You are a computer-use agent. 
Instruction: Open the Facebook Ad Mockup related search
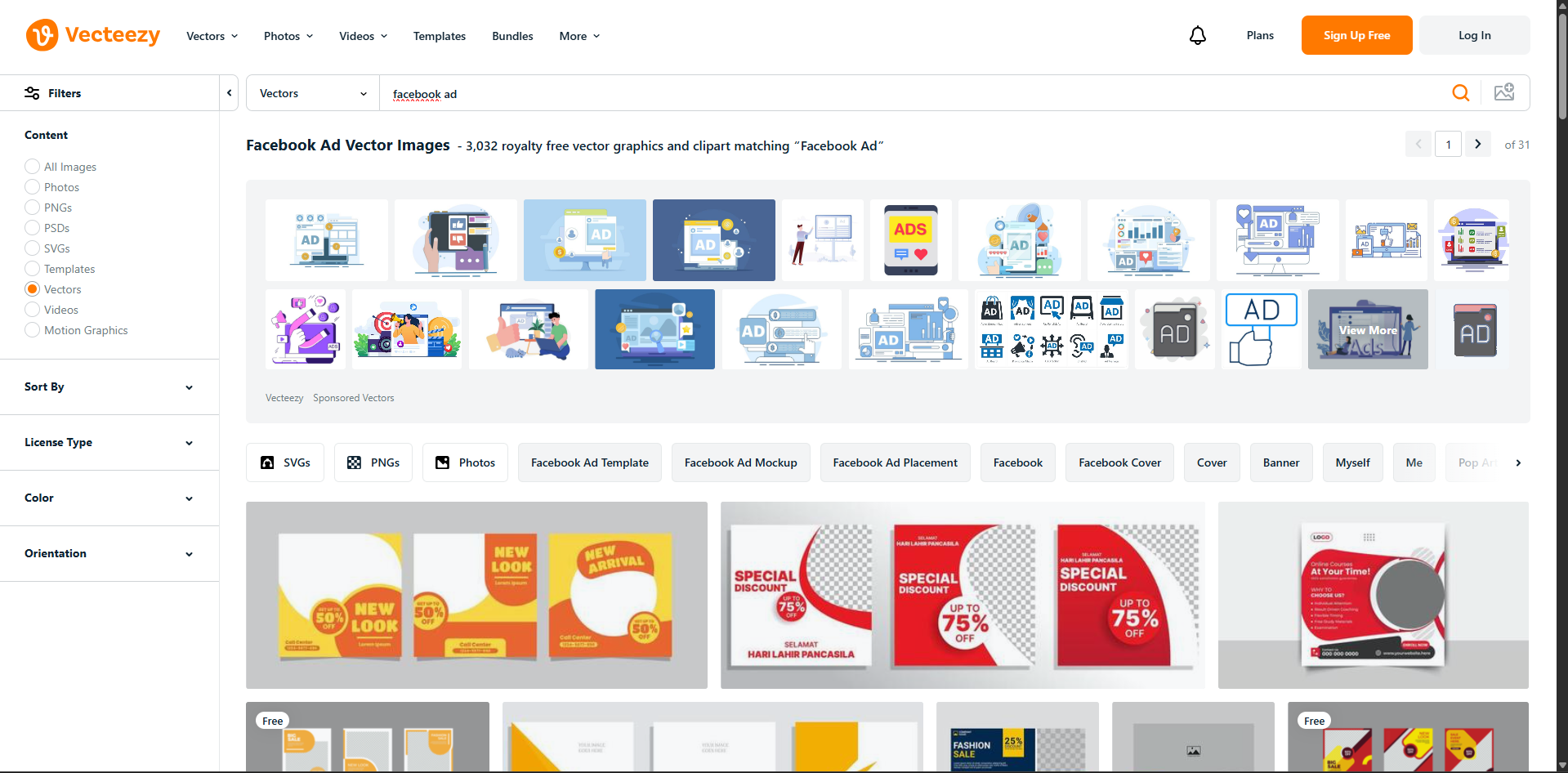(x=740, y=462)
